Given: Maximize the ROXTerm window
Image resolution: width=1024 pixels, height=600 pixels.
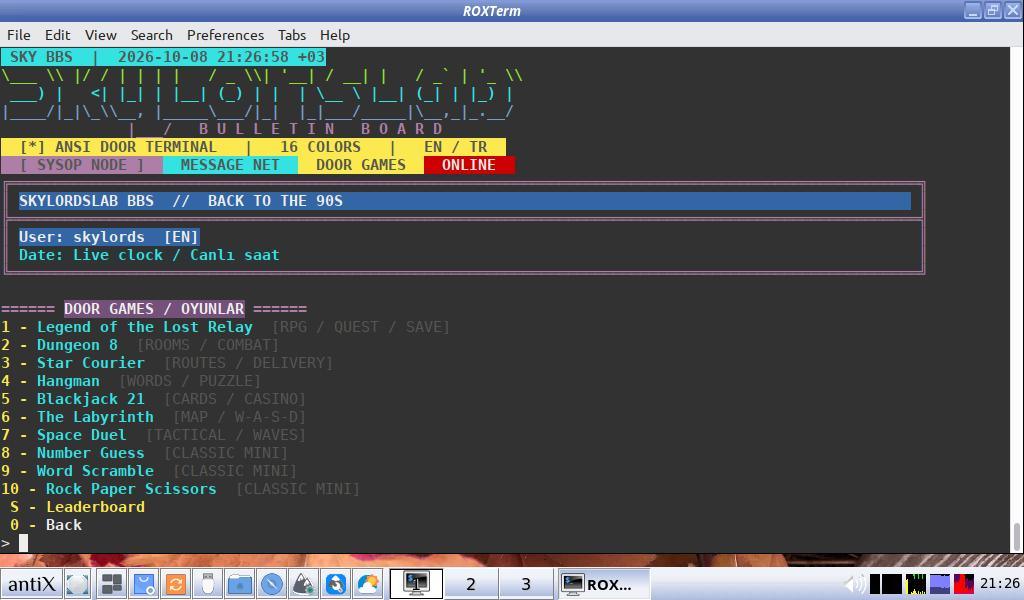Looking at the screenshot, I should pyautogui.click(x=993, y=10).
